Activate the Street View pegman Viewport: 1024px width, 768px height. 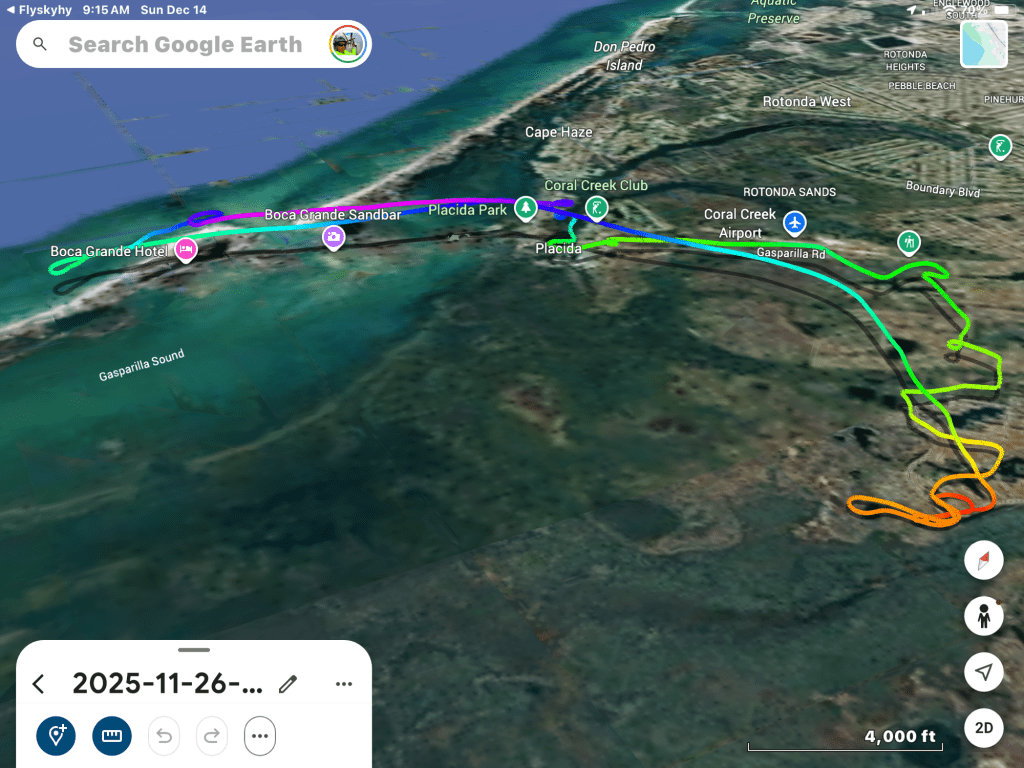[x=984, y=616]
